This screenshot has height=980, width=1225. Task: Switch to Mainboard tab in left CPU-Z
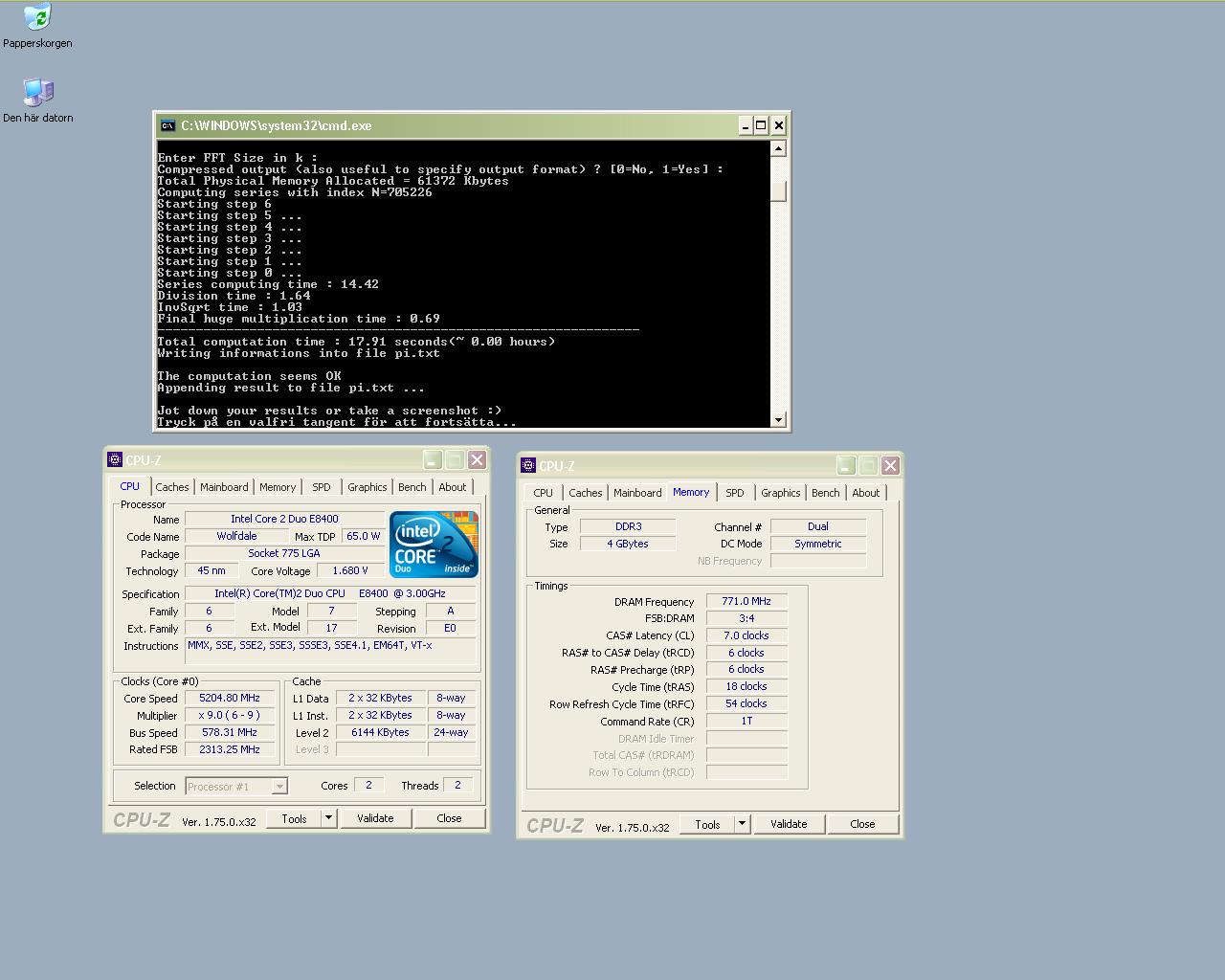coord(224,487)
